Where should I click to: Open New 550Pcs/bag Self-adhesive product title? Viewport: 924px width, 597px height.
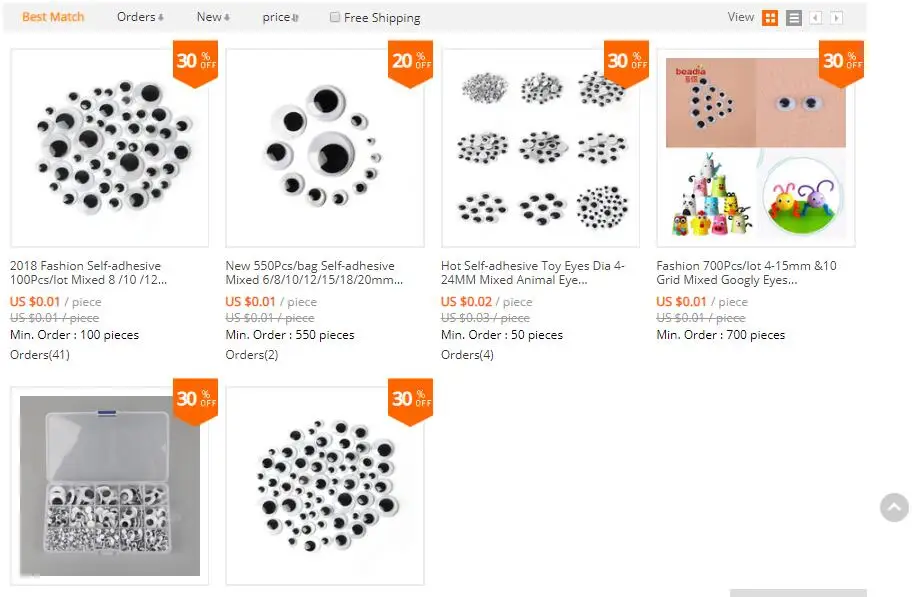point(314,272)
